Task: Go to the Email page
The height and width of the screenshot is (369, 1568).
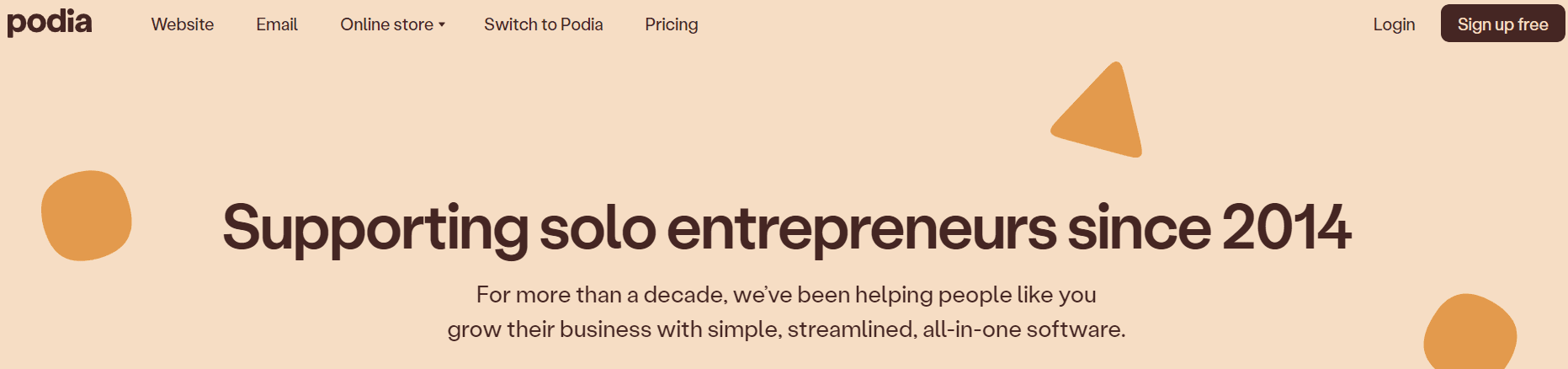Action: point(277,24)
